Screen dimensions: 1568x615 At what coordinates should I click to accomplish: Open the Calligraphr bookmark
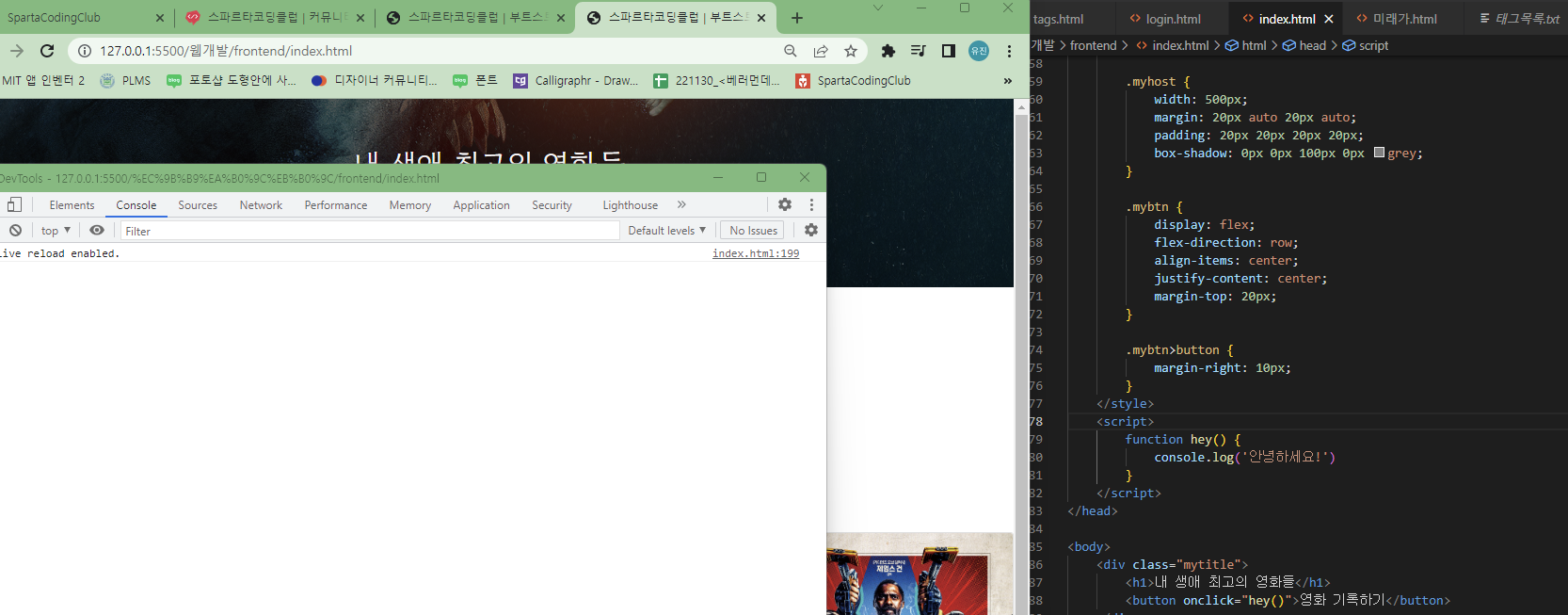click(576, 81)
